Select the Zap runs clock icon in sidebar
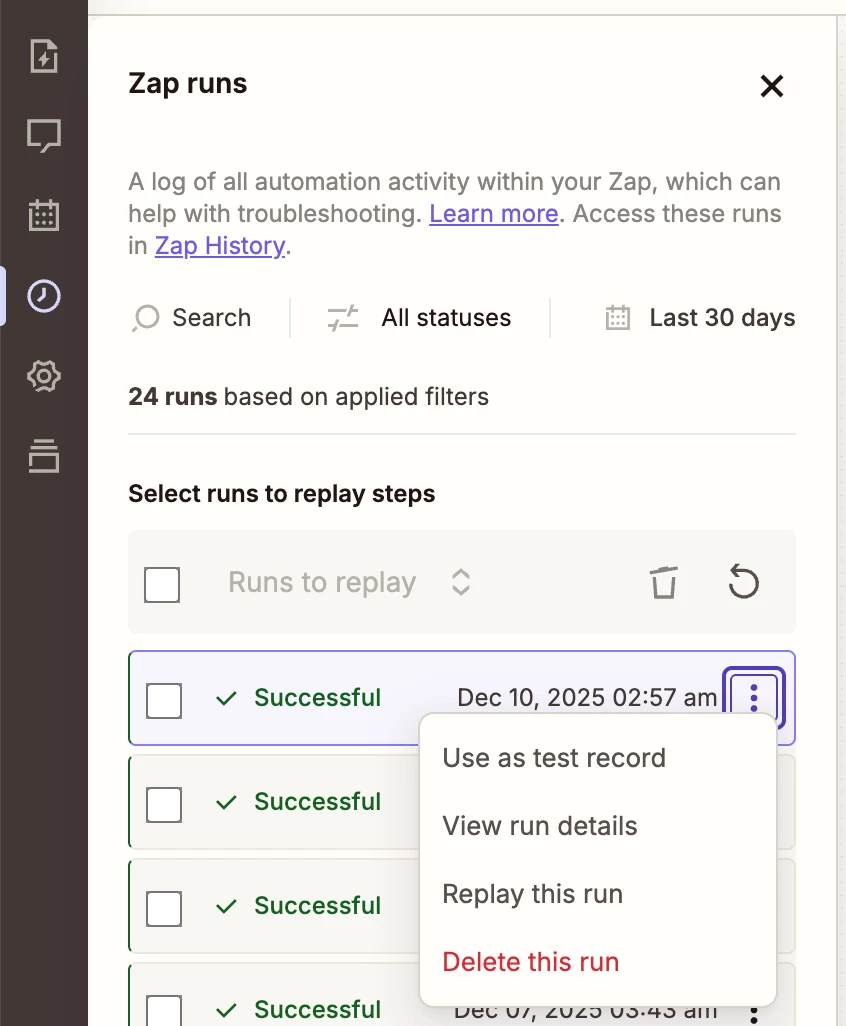Screen dimensions: 846x1026 click(44, 296)
